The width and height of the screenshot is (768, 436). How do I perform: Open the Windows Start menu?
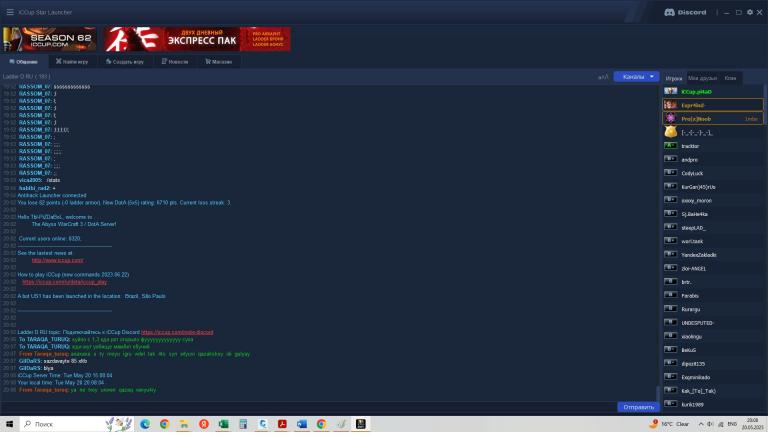[x=9, y=424]
